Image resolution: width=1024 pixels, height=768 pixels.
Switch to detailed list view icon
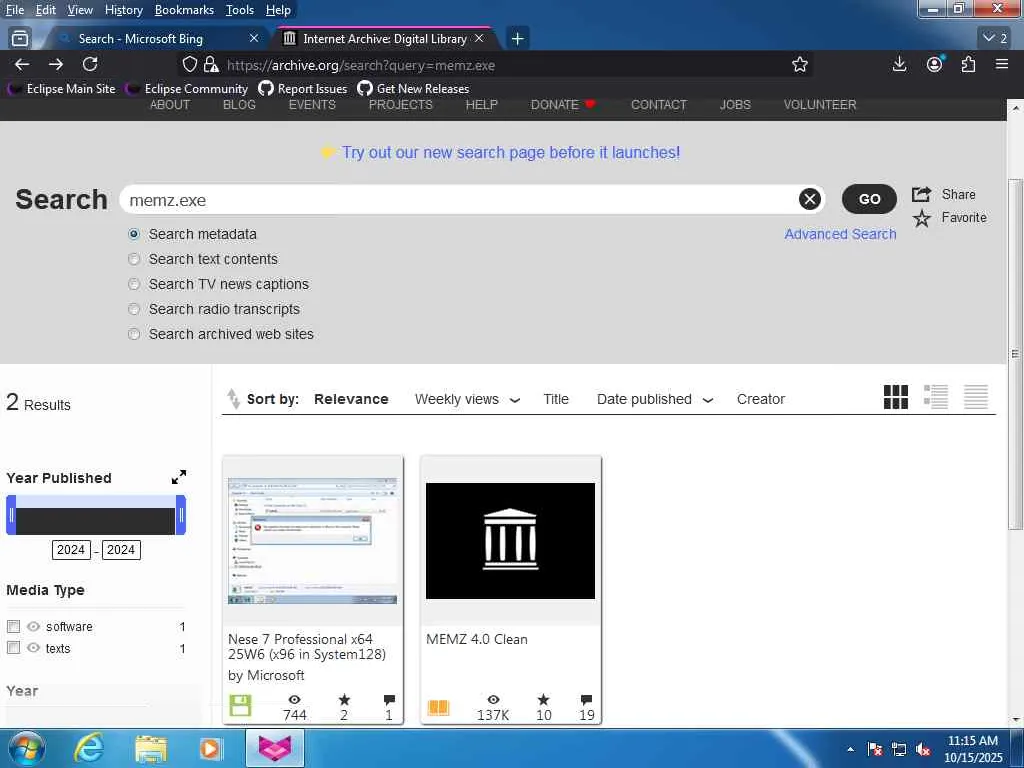coord(935,397)
